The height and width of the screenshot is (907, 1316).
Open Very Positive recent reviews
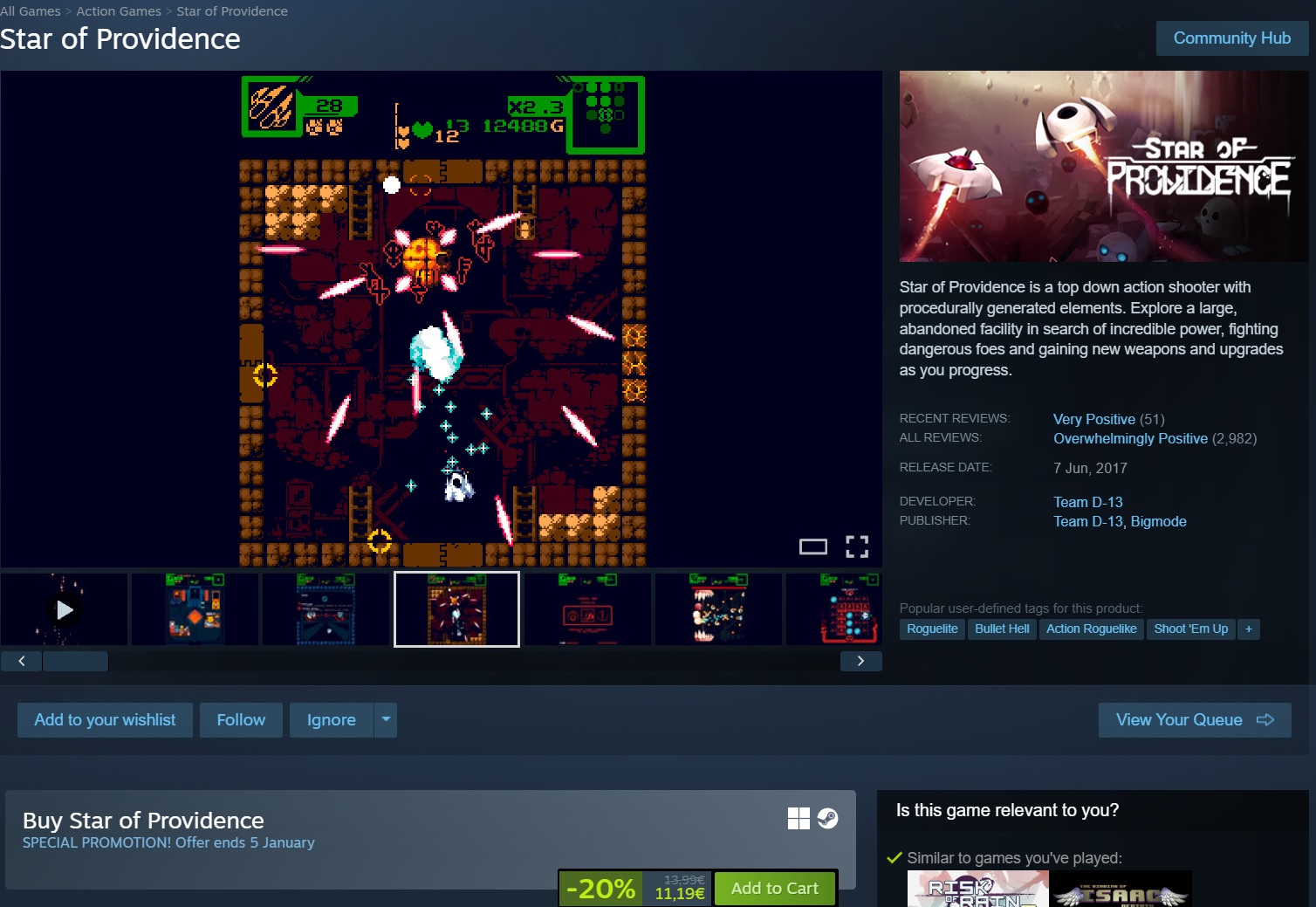[x=1094, y=419]
